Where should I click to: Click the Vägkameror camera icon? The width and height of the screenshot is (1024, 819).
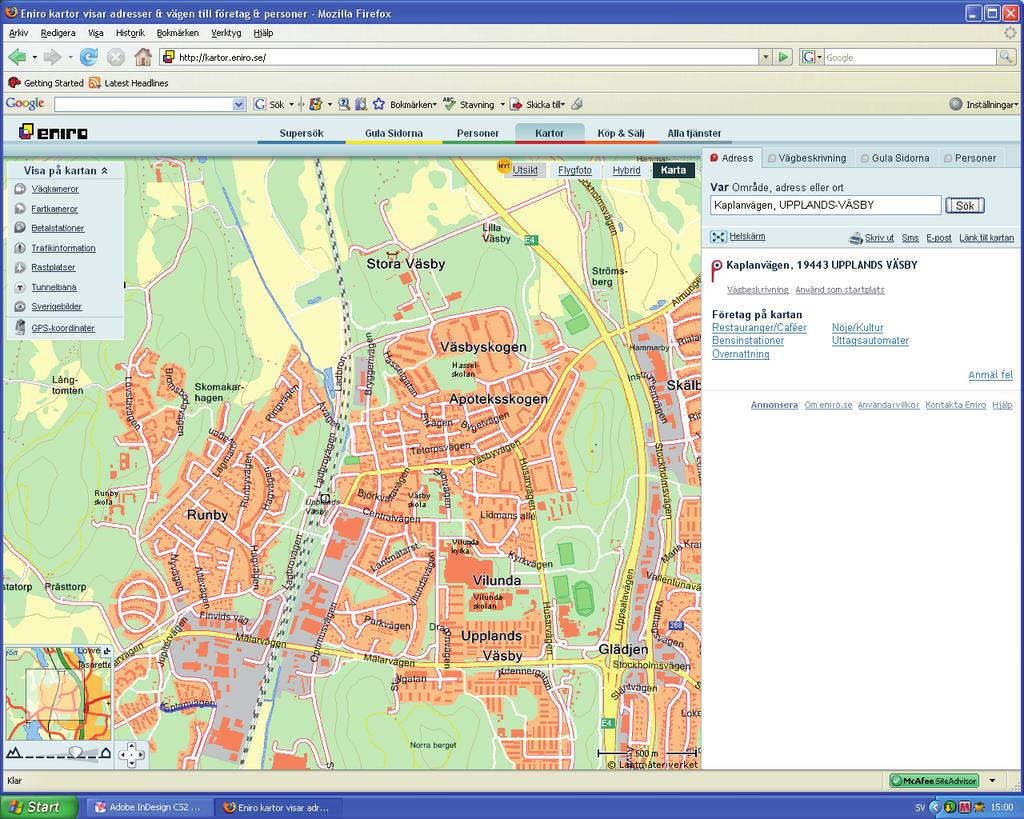click(x=20, y=189)
